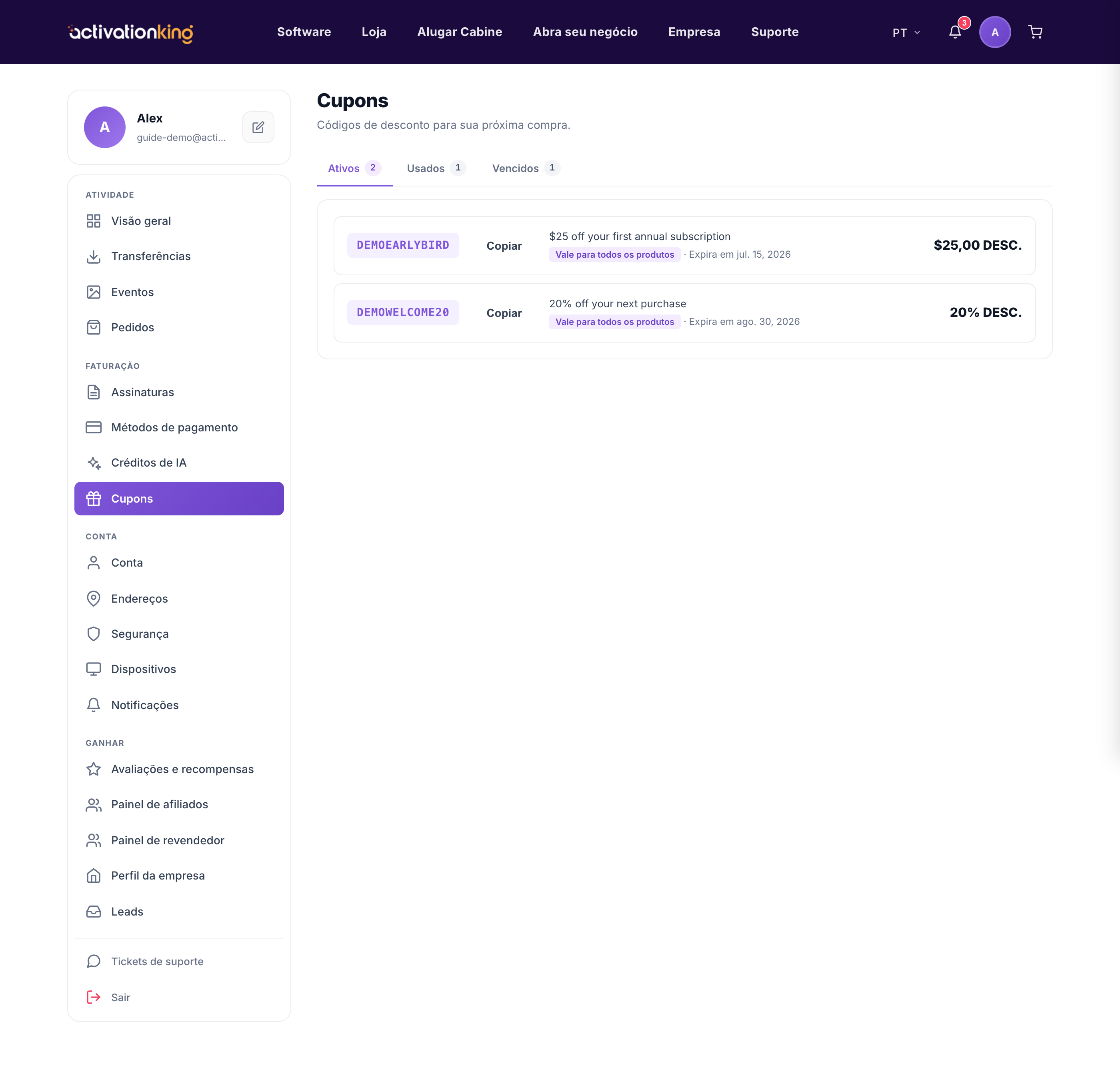Click the DEMOWELCOME20 'Vale para todos os produtos' tag
The width and height of the screenshot is (1120, 1070).
615,322
